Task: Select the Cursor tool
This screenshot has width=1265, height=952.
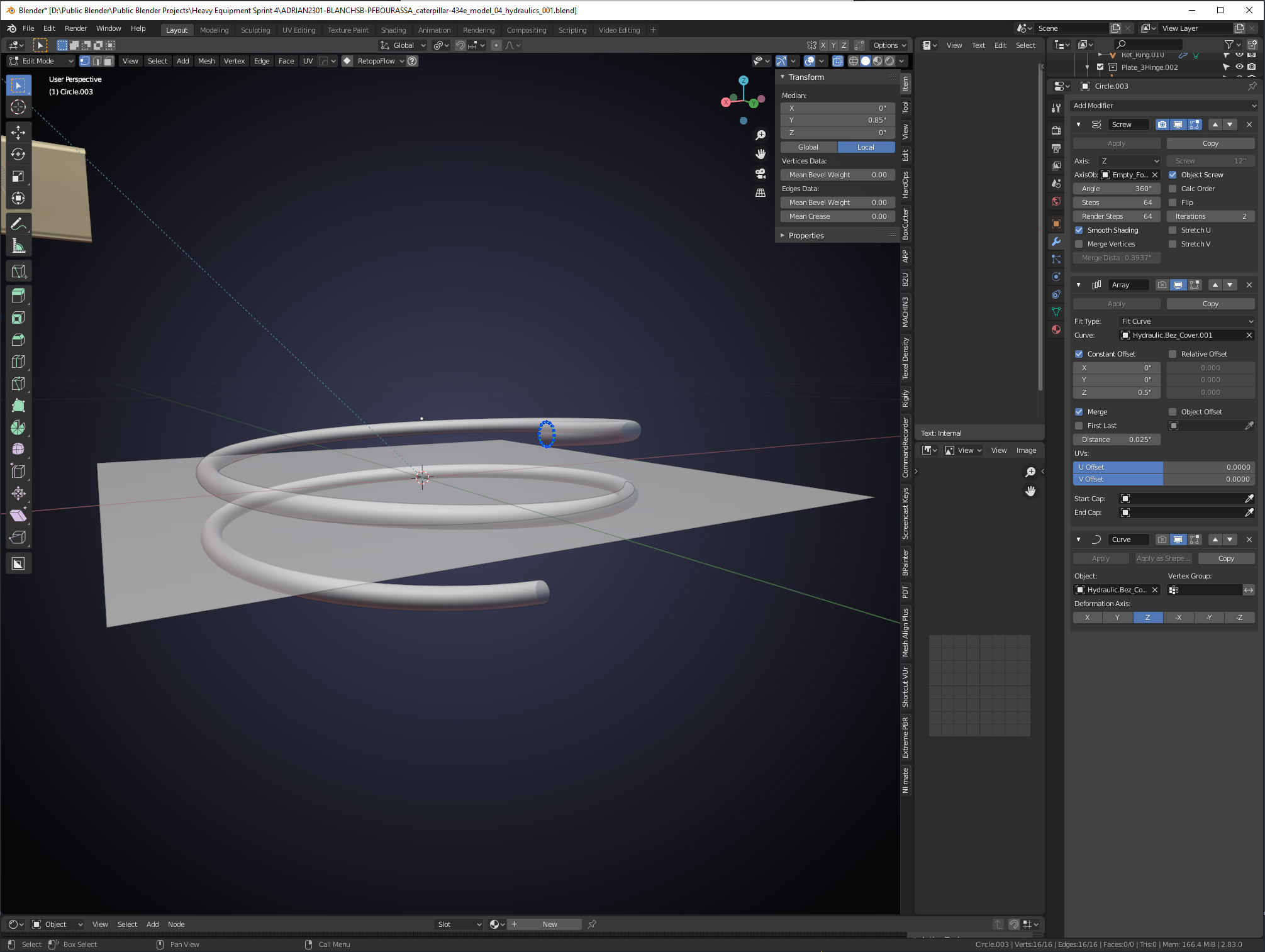Action: tap(18, 107)
